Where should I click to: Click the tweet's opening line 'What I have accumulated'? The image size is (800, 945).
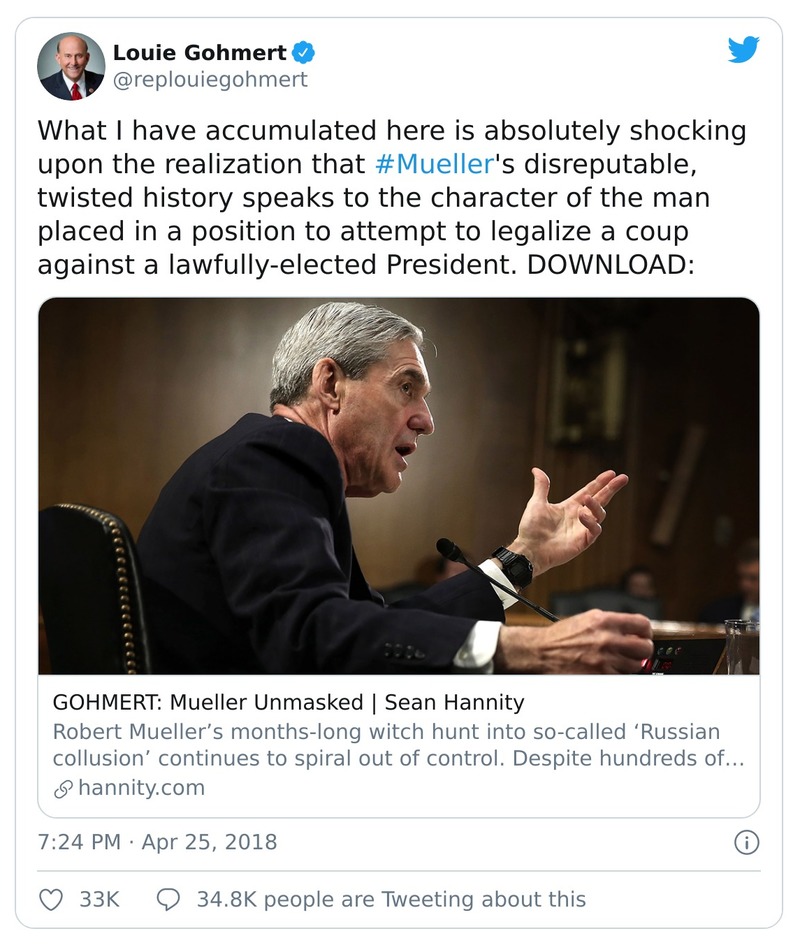coord(200,131)
